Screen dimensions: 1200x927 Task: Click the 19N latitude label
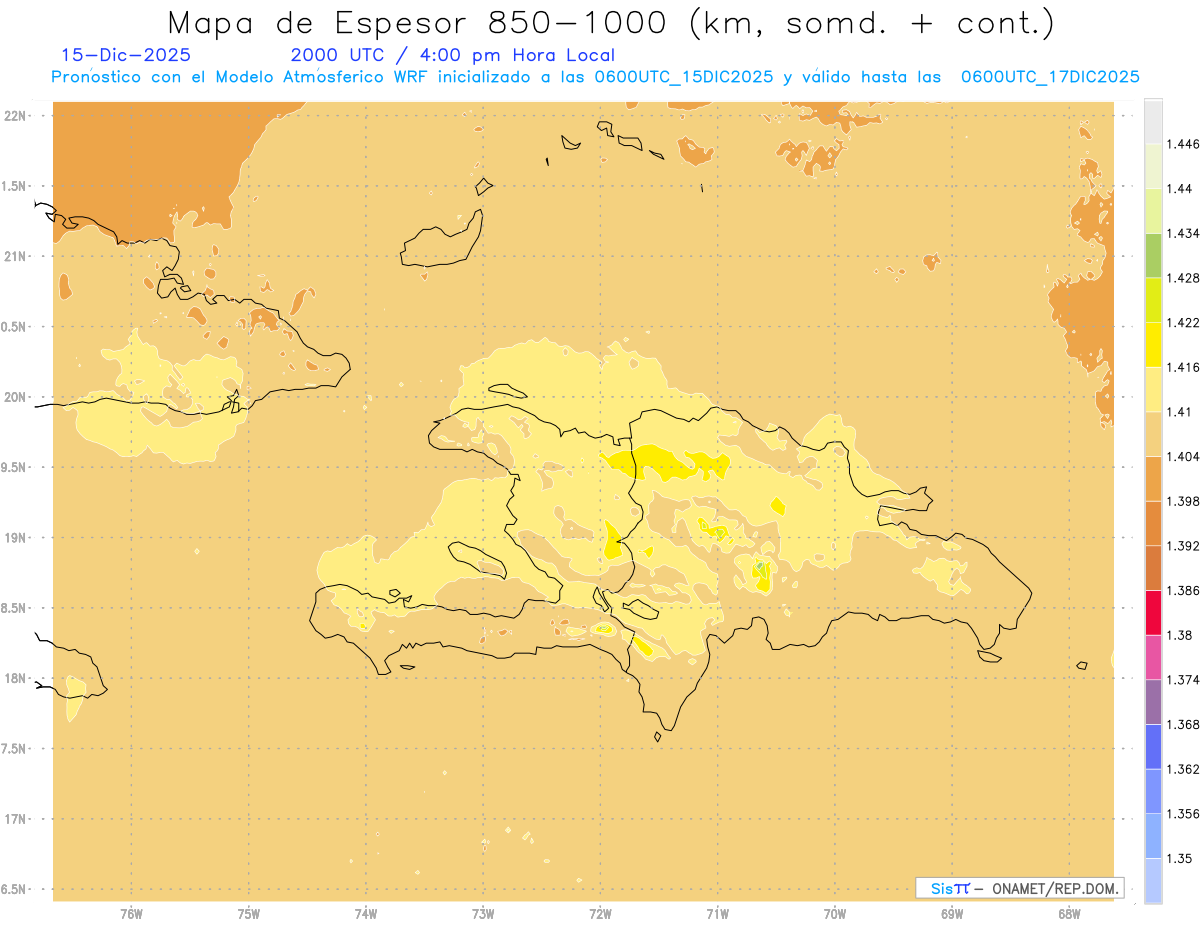pos(15,538)
